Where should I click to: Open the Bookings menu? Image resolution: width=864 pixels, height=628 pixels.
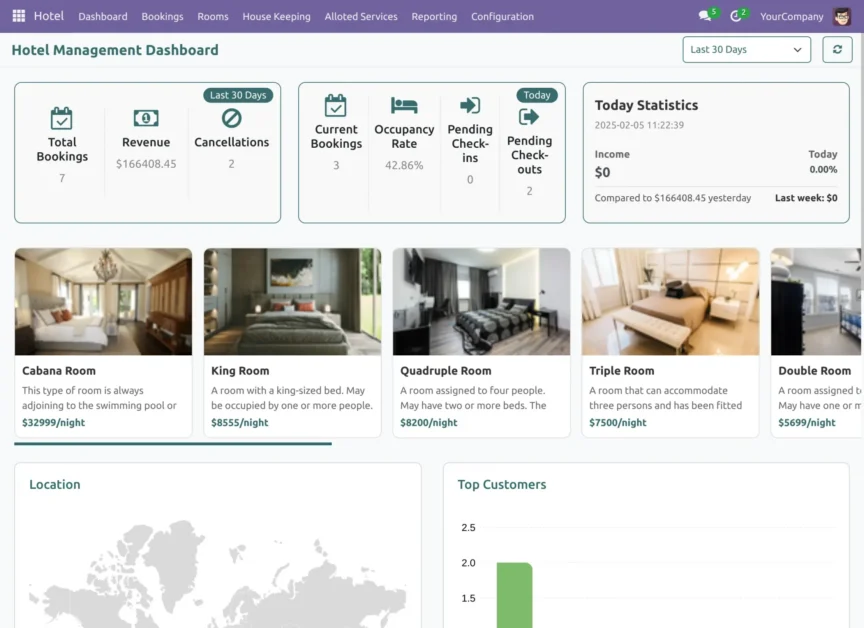click(x=162, y=16)
